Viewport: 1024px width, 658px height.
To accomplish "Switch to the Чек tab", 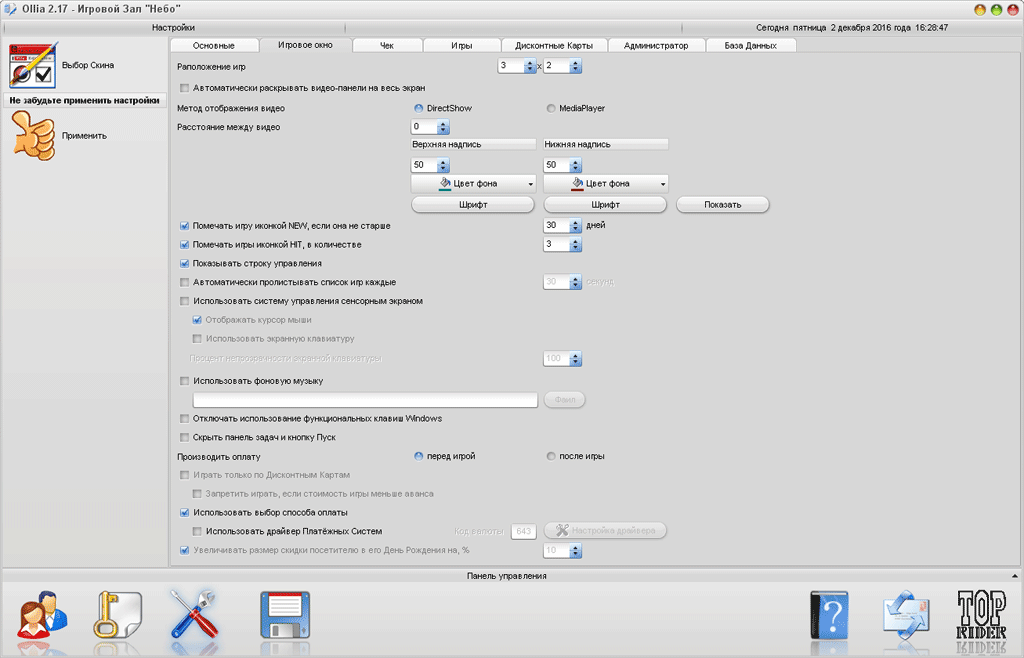I will 387,46.
